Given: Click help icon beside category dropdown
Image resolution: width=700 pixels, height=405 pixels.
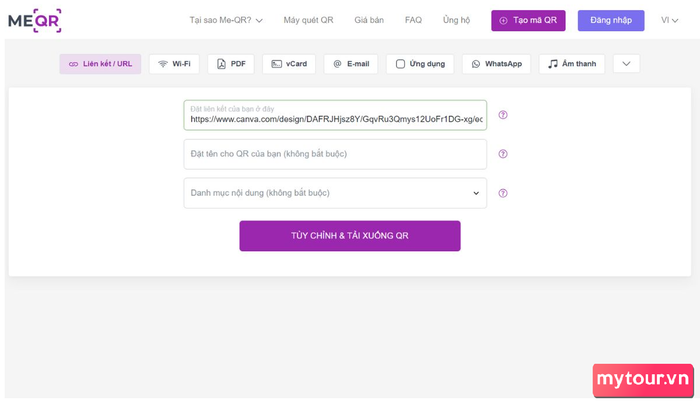Looking at the screenshot, I should click(503, 193).
